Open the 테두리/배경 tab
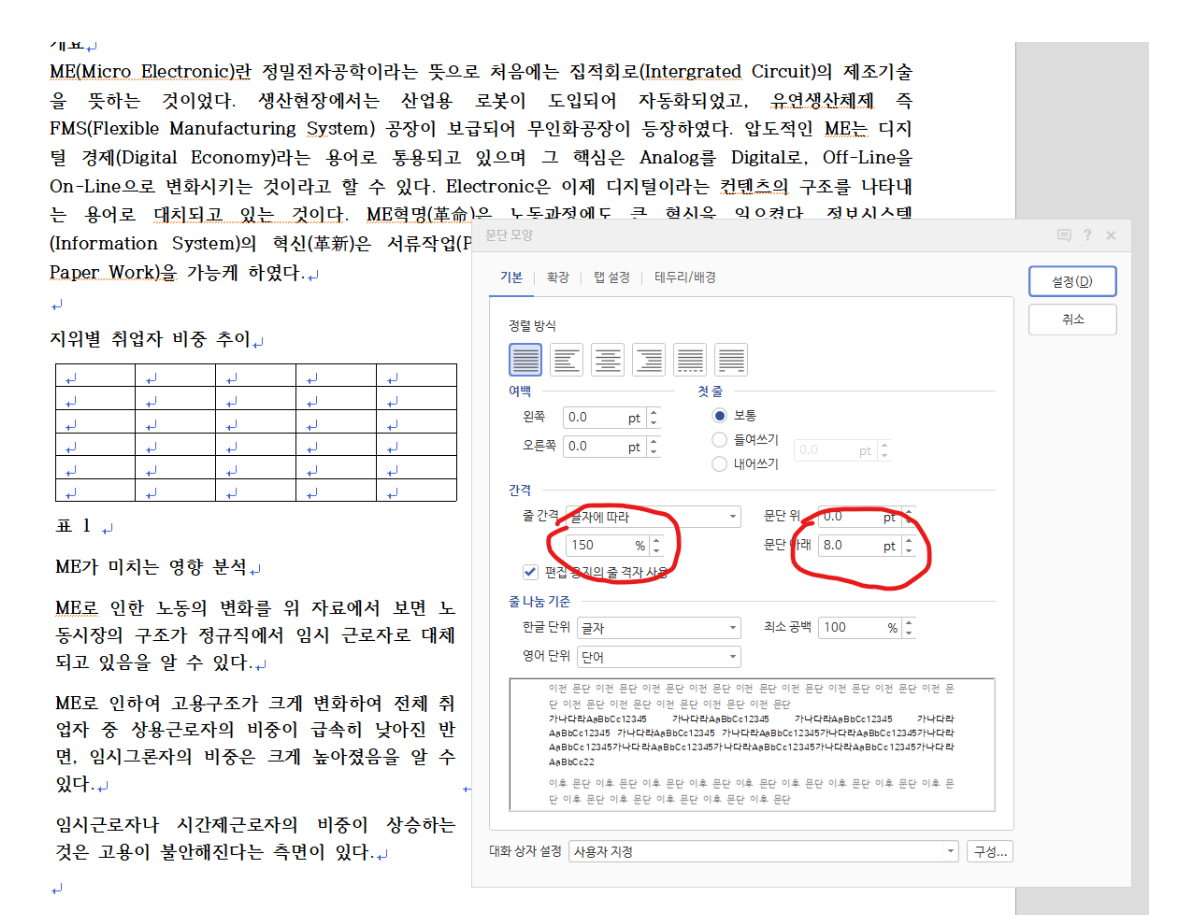Screen dimensions: 1179x915 tap(685, 278)
